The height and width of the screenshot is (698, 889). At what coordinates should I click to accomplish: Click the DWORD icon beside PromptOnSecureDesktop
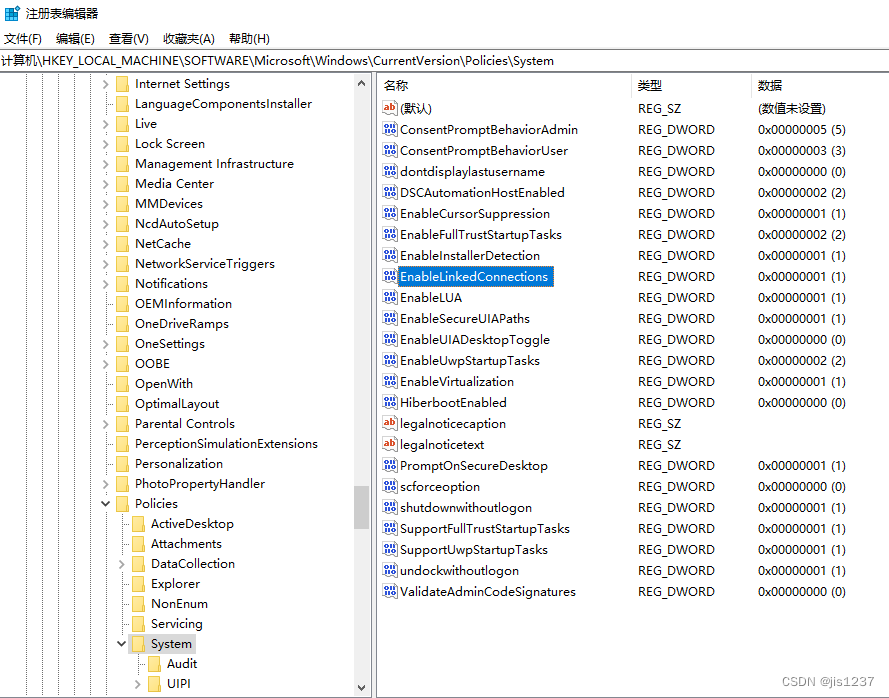pyautogui.click(x=390, y=465)
